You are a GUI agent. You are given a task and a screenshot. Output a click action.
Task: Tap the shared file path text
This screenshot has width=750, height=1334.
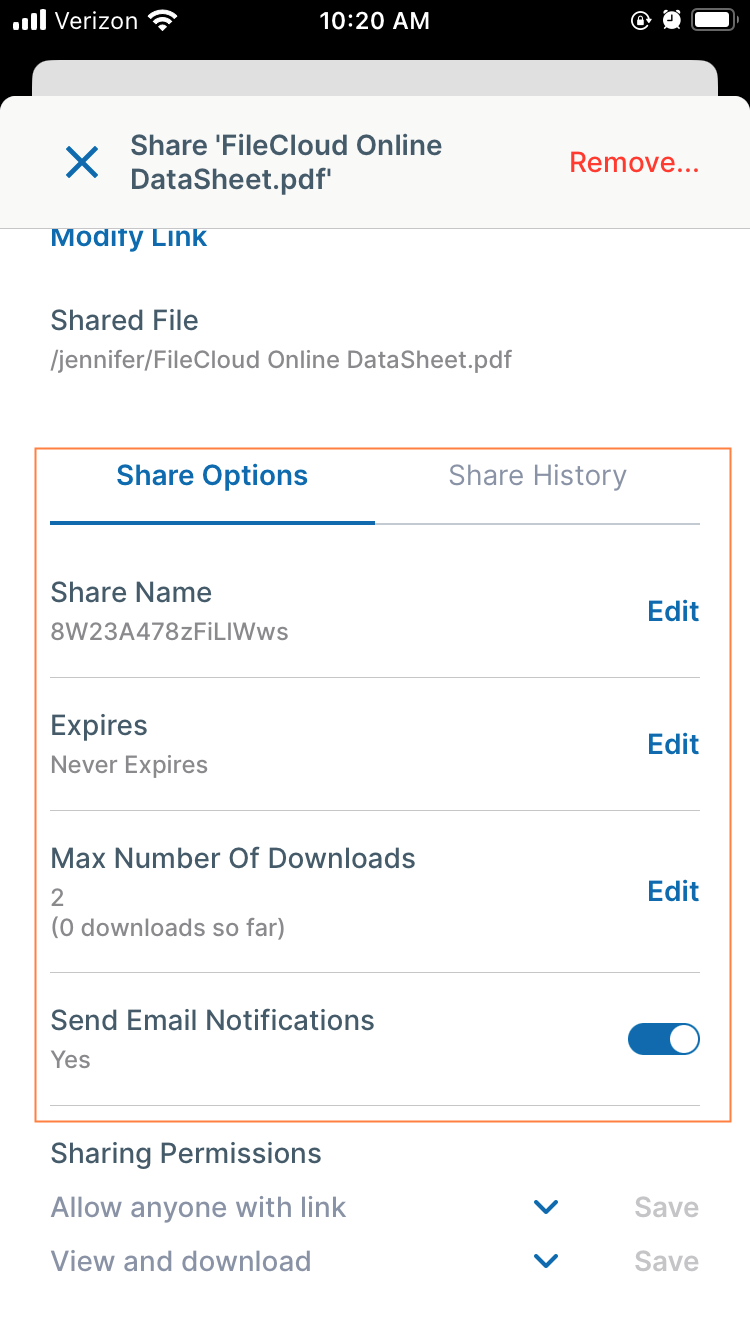[x=281, y=360]
